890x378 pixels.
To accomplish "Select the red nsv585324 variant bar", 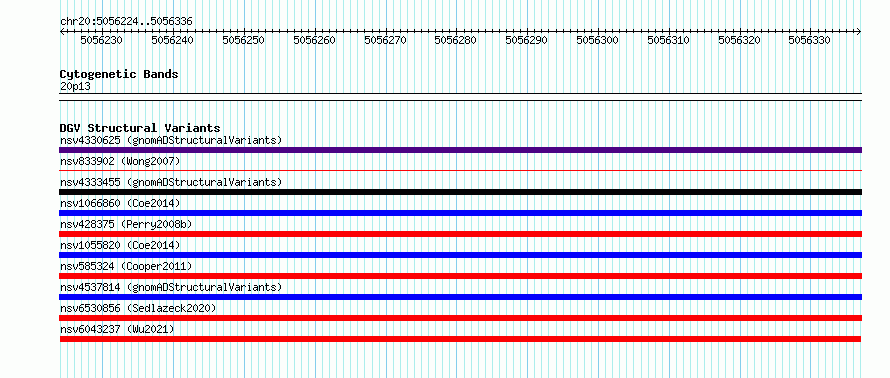I will [460, 276].
